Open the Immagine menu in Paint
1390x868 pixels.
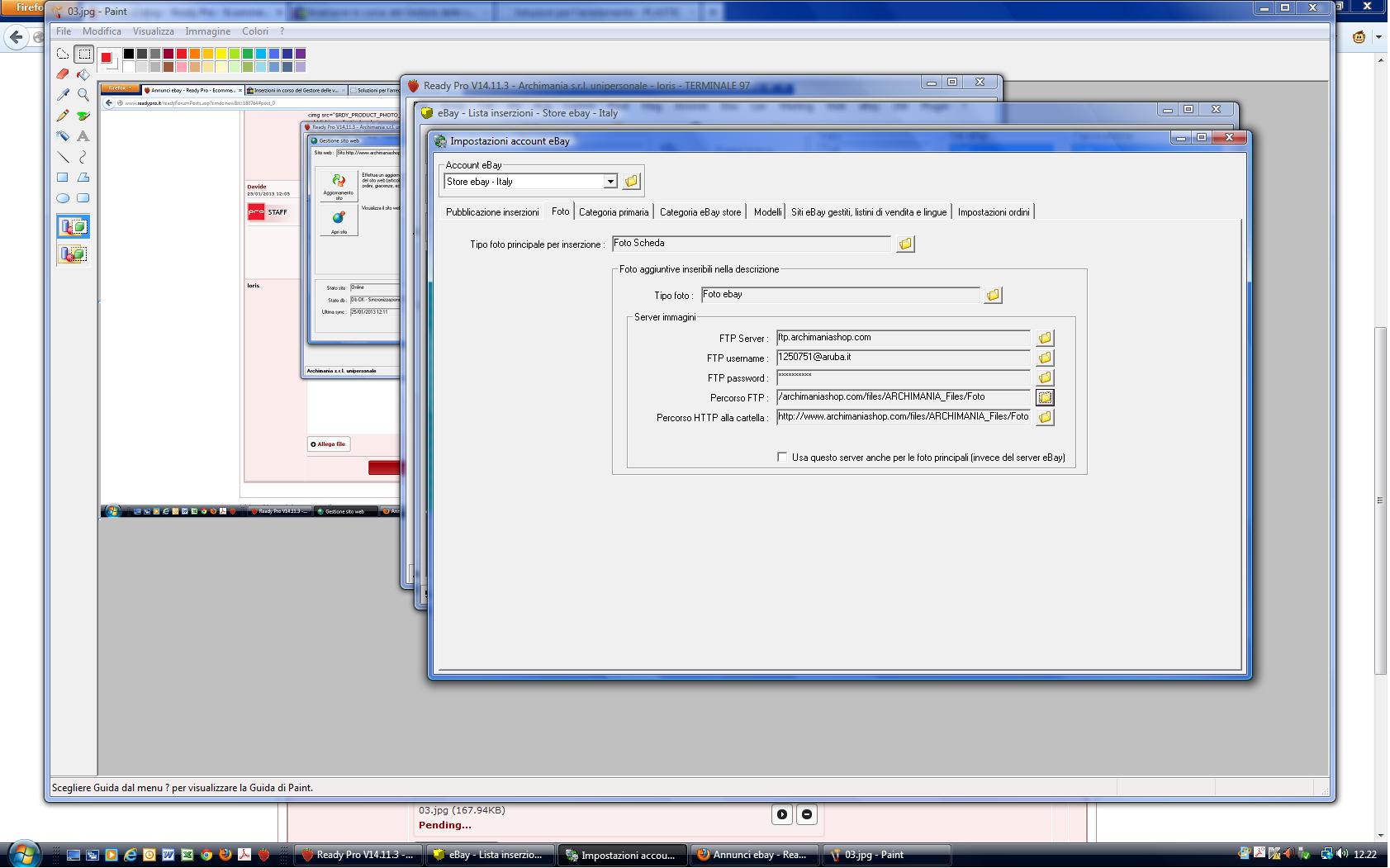[x=208, y=31]
